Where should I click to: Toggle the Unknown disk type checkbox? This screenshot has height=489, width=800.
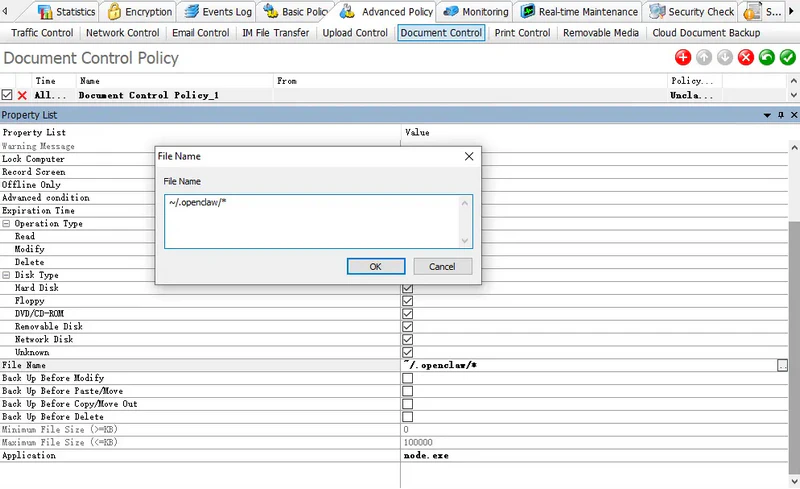coord(407,352)
